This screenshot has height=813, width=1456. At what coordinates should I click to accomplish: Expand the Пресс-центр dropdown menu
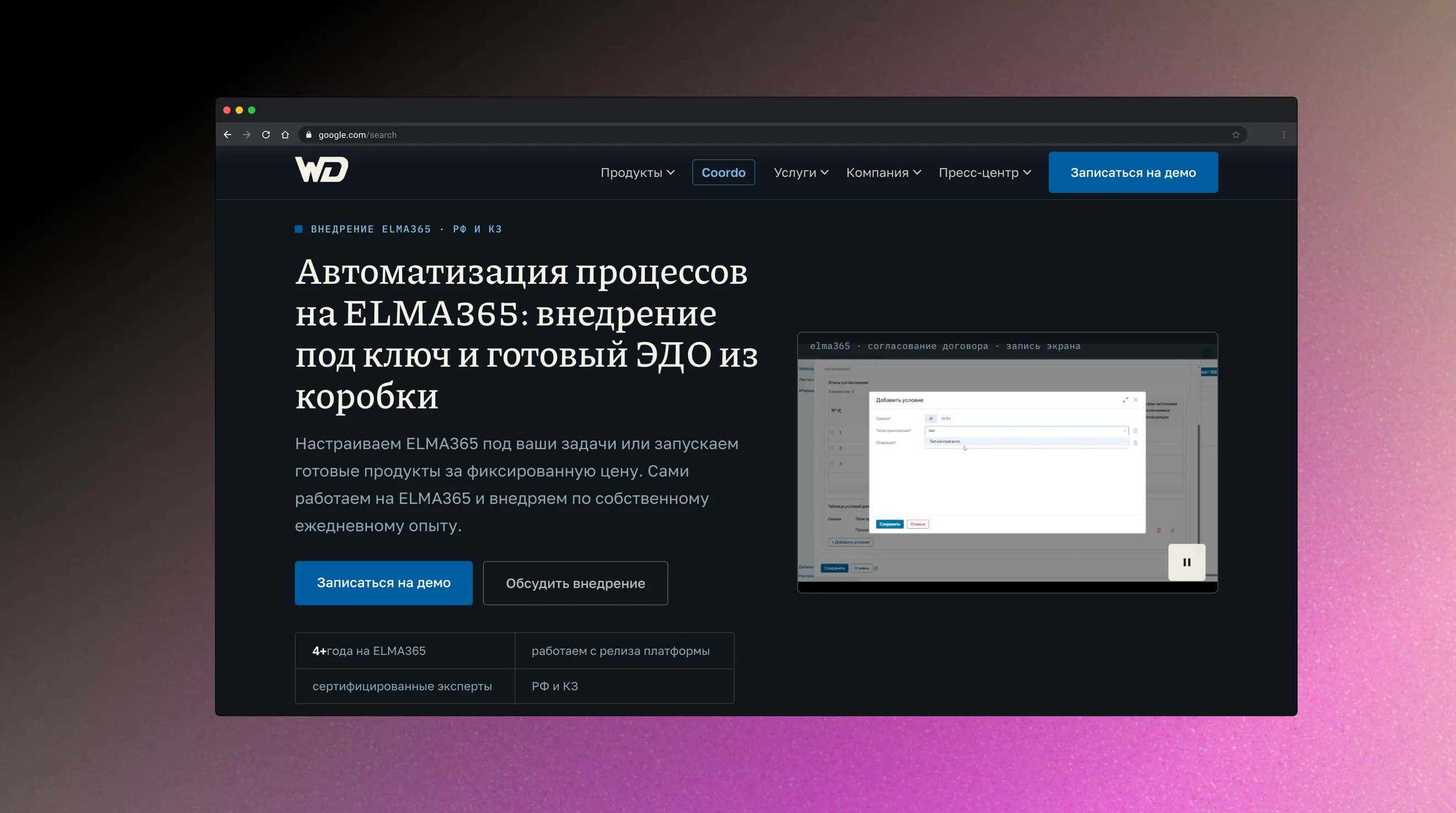(984, 173)
